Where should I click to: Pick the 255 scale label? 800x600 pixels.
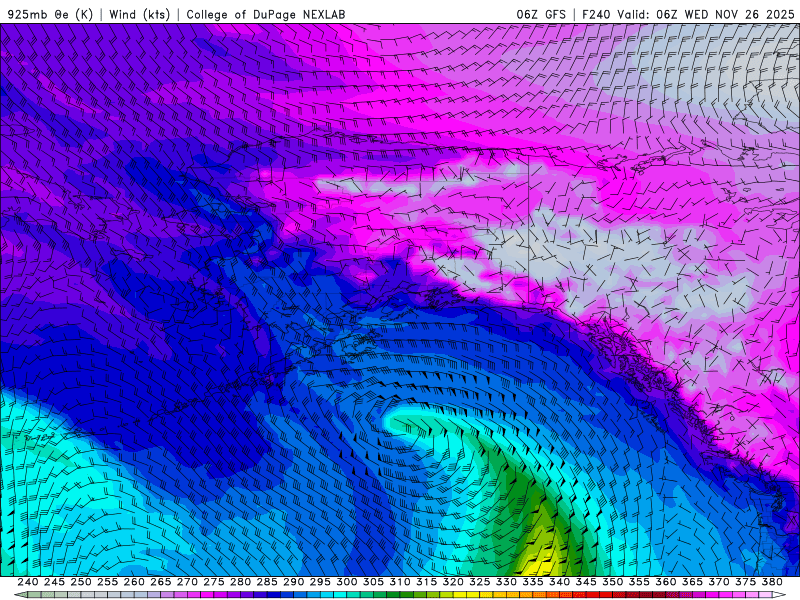click(x=107, y=582)
